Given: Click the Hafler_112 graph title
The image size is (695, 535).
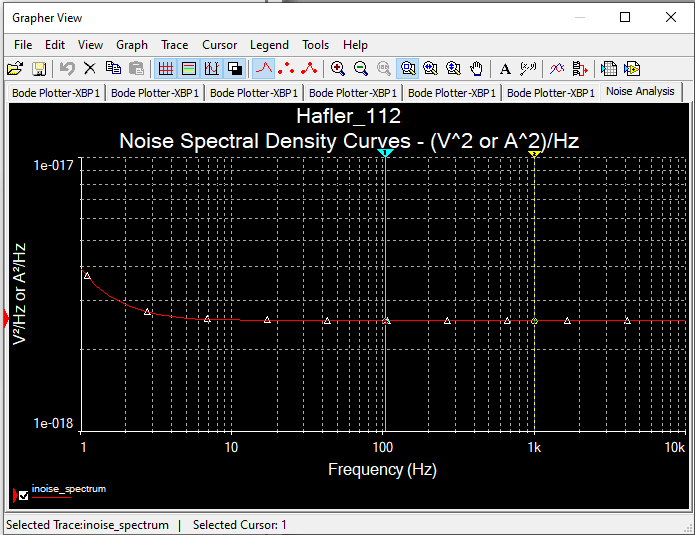Looking at the screenshot, I should pos(348,116).
